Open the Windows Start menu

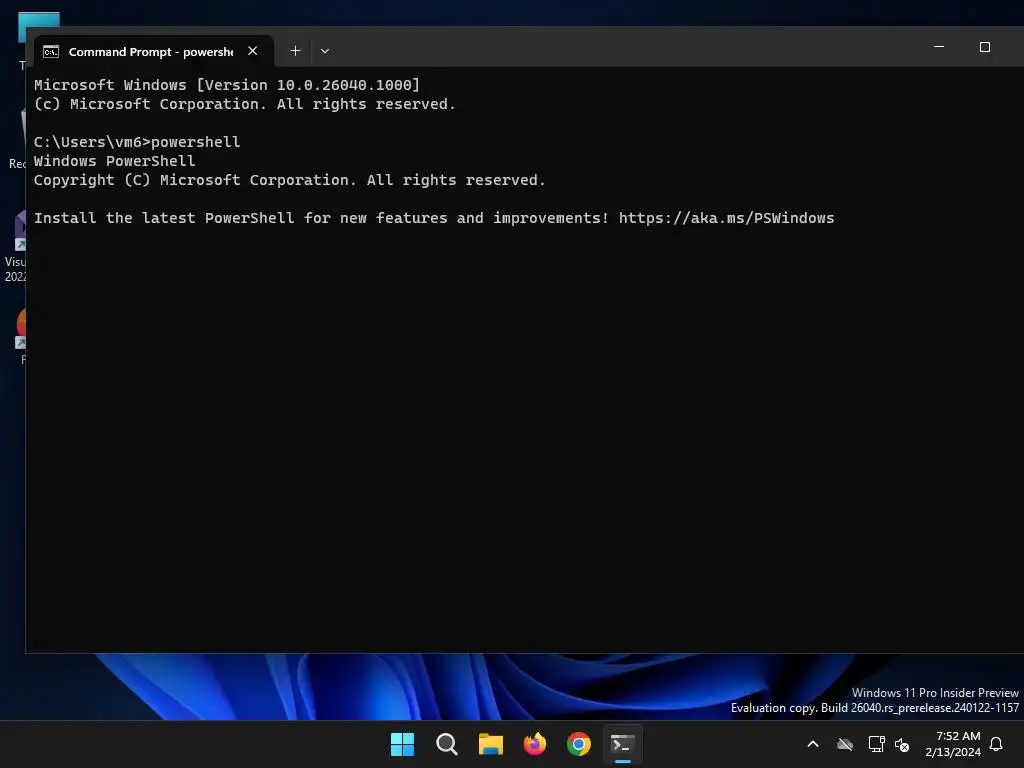click(x=402, y=744)
